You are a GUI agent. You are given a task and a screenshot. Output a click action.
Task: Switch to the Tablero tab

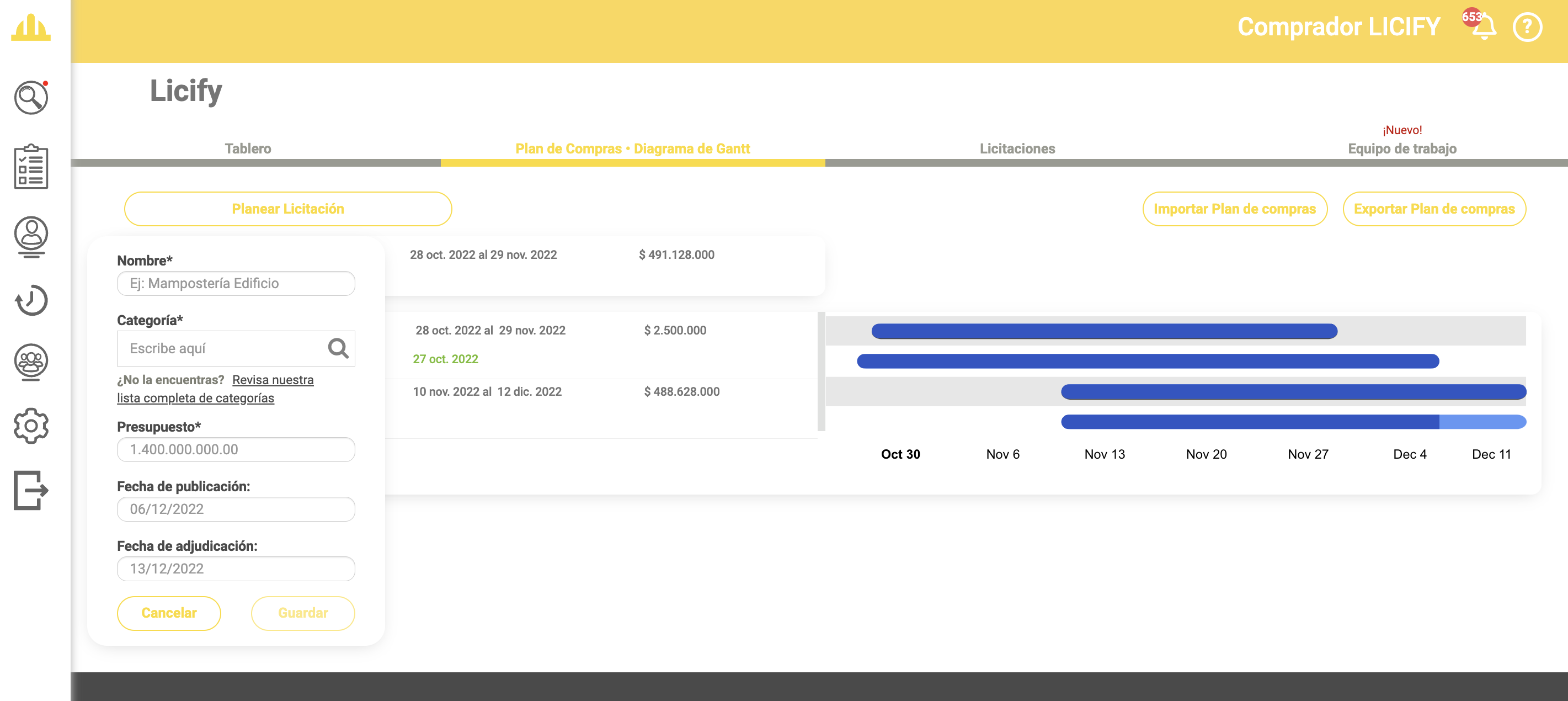click(248, 148)
